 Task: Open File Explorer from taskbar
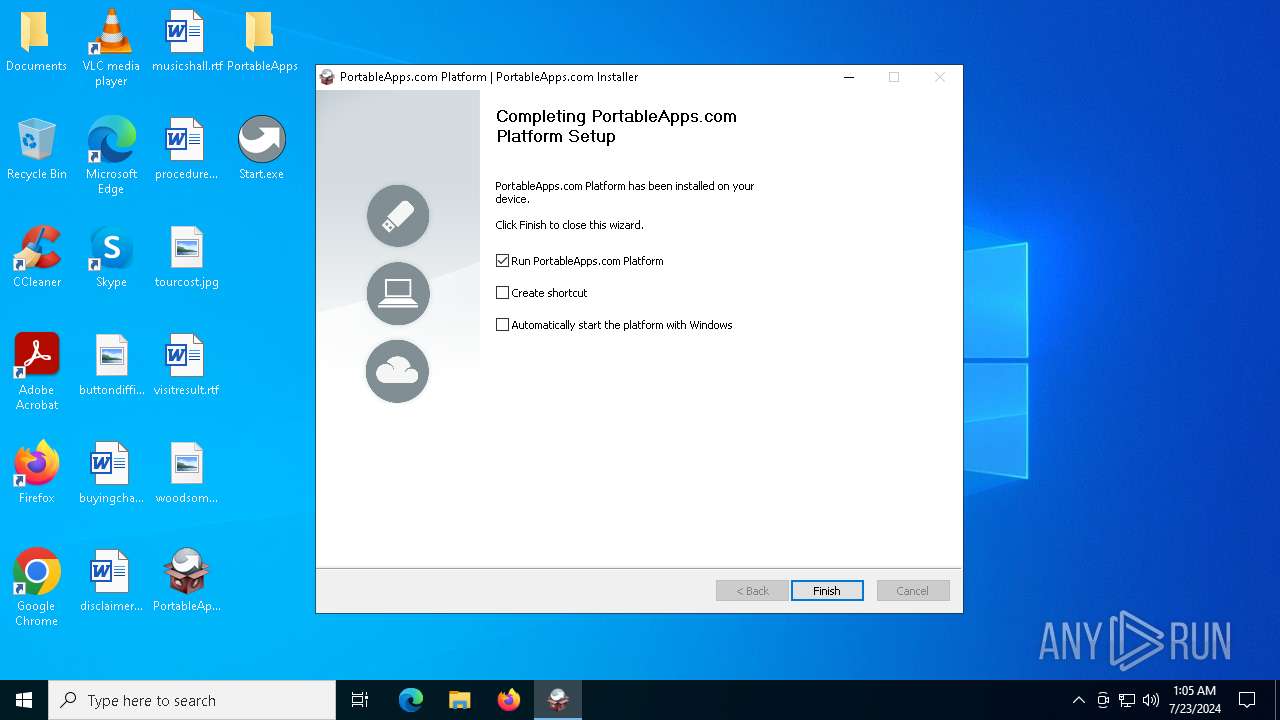460,700
